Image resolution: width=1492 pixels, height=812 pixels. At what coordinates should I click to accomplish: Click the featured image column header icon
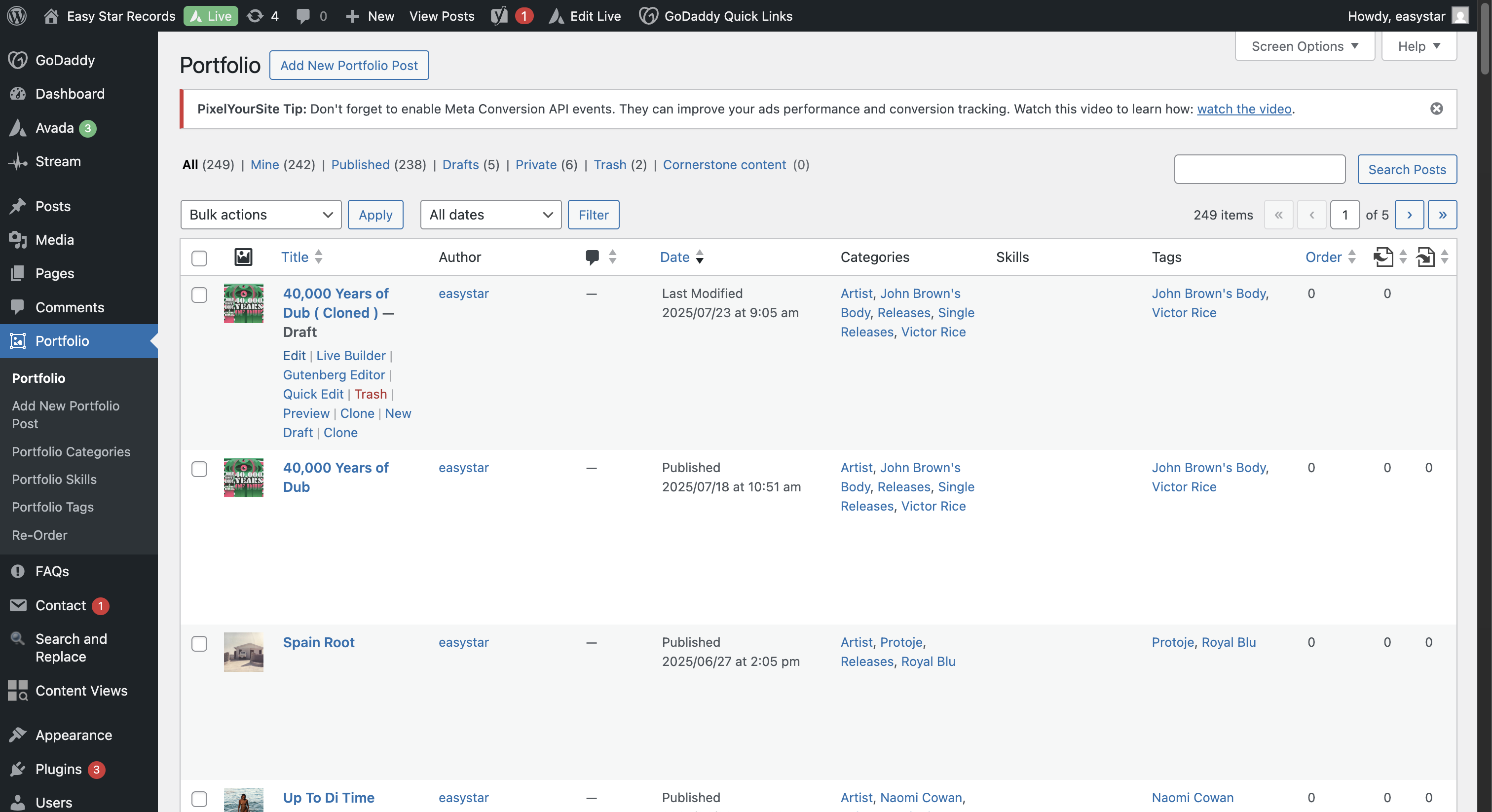coord(243,257)
